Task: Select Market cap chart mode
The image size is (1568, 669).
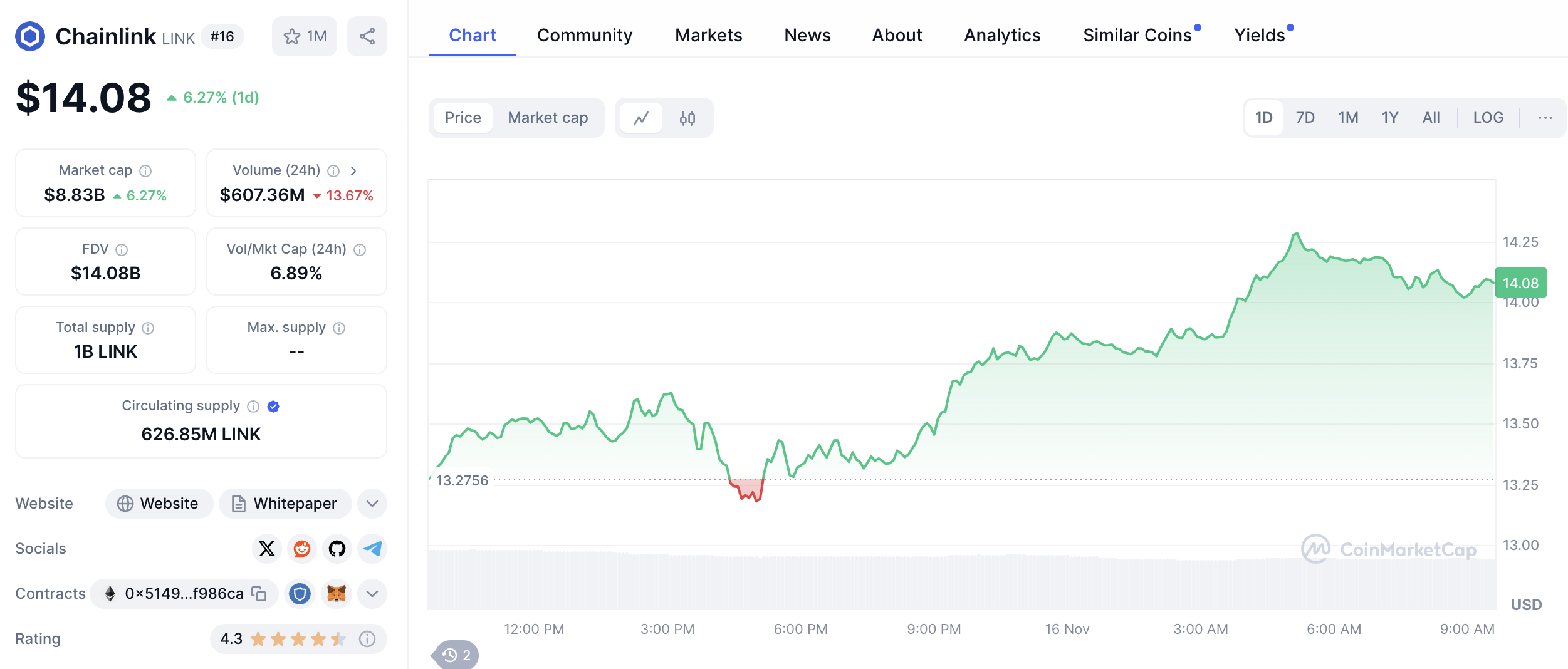Action: pos(548,118)
